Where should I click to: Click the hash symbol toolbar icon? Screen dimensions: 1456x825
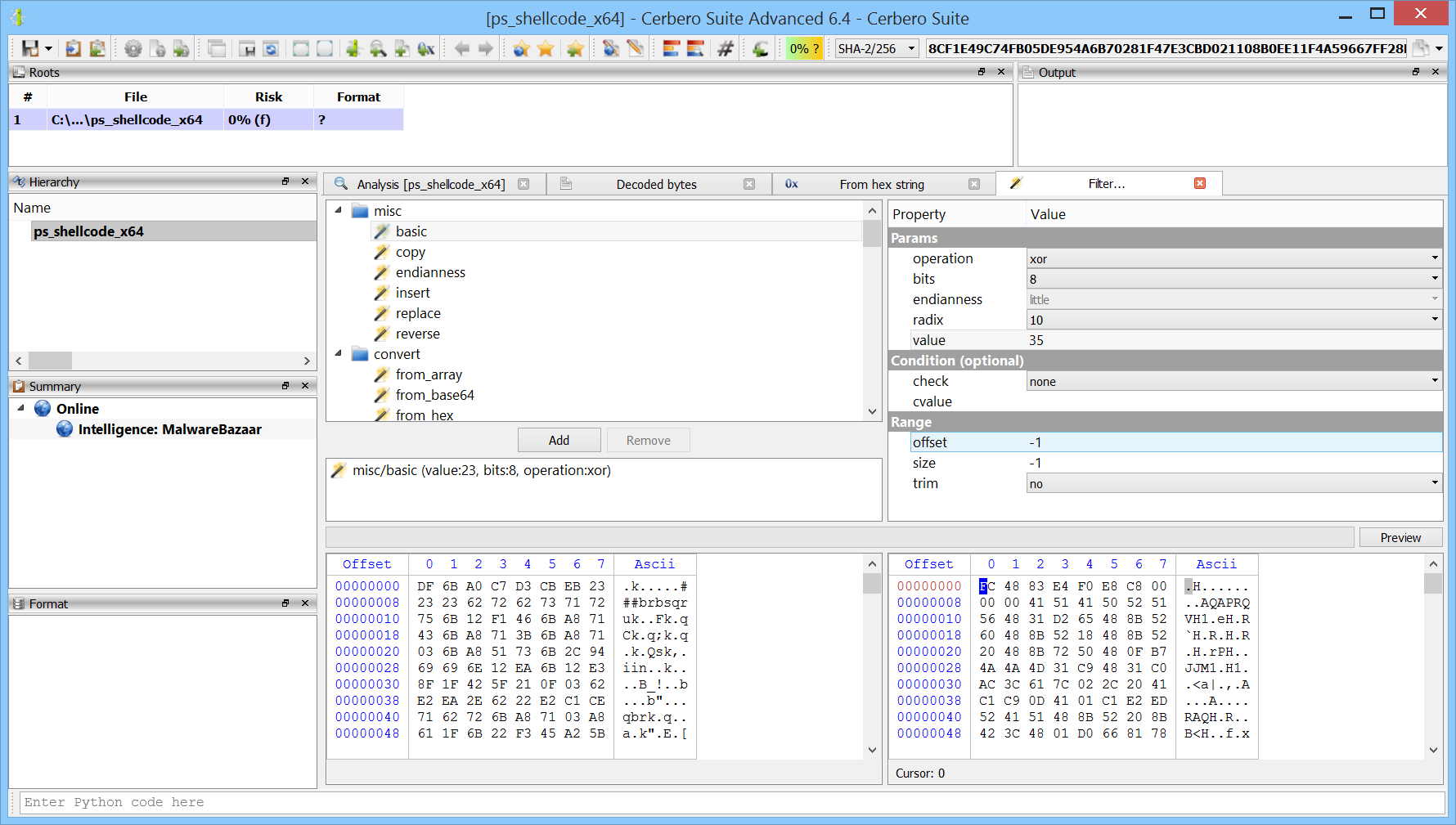[x=726, y=48]
